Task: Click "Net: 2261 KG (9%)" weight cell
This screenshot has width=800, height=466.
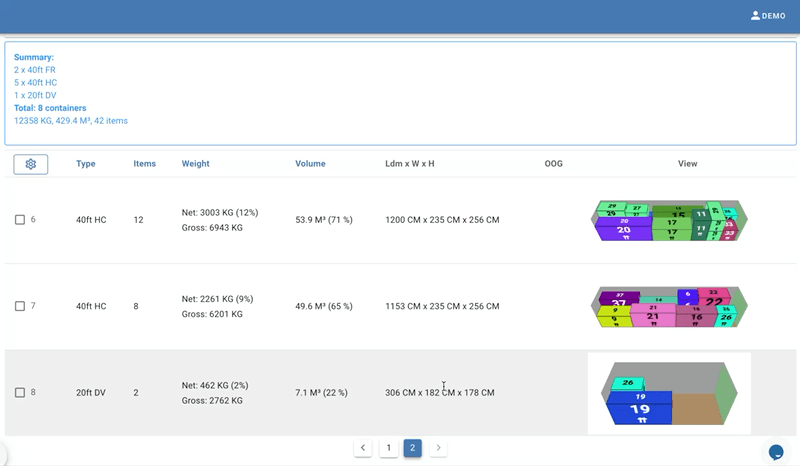Action: 217,299
